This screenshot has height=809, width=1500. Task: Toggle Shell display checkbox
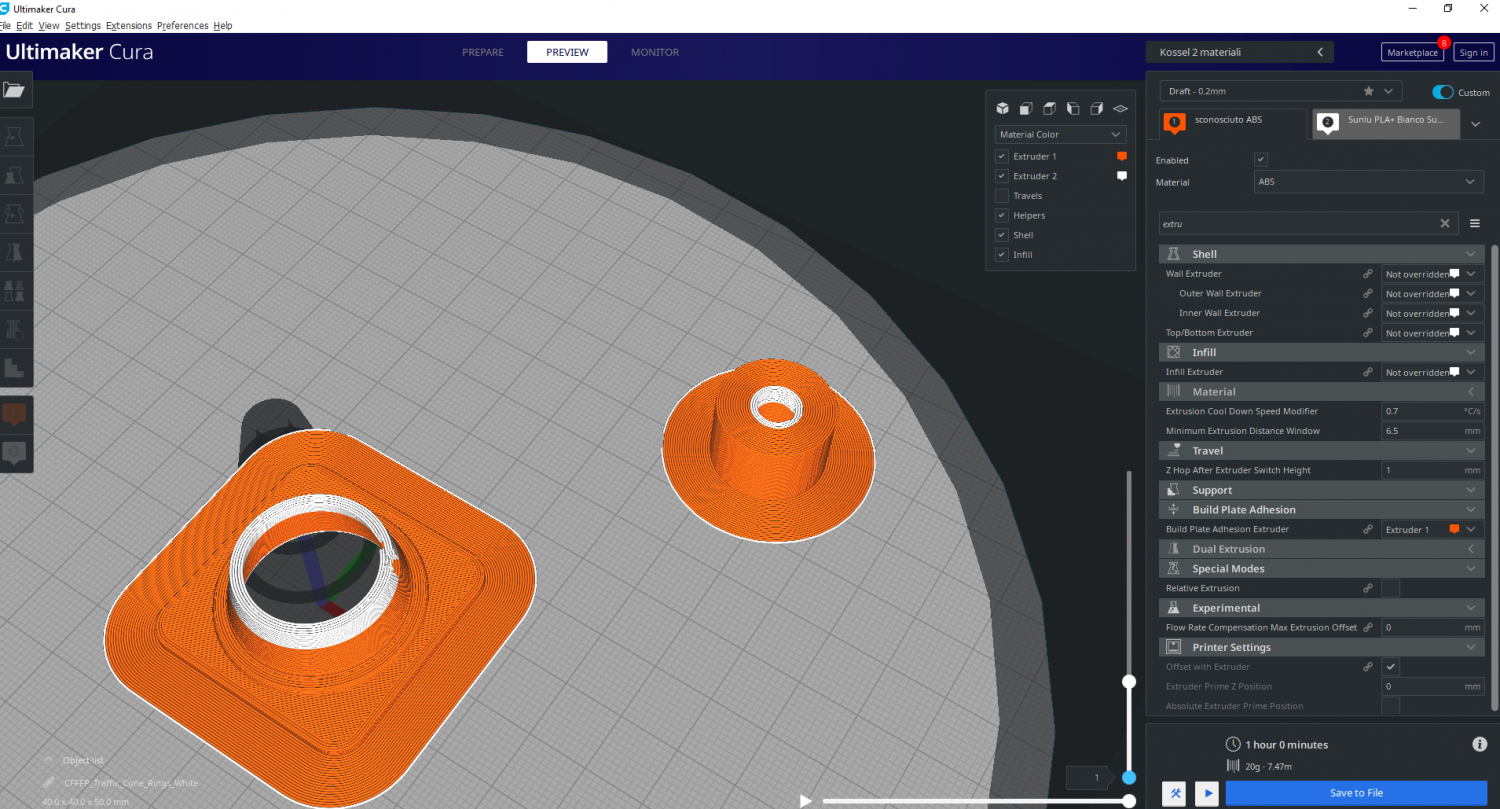pyautogui.click(x=1001, y=235)
